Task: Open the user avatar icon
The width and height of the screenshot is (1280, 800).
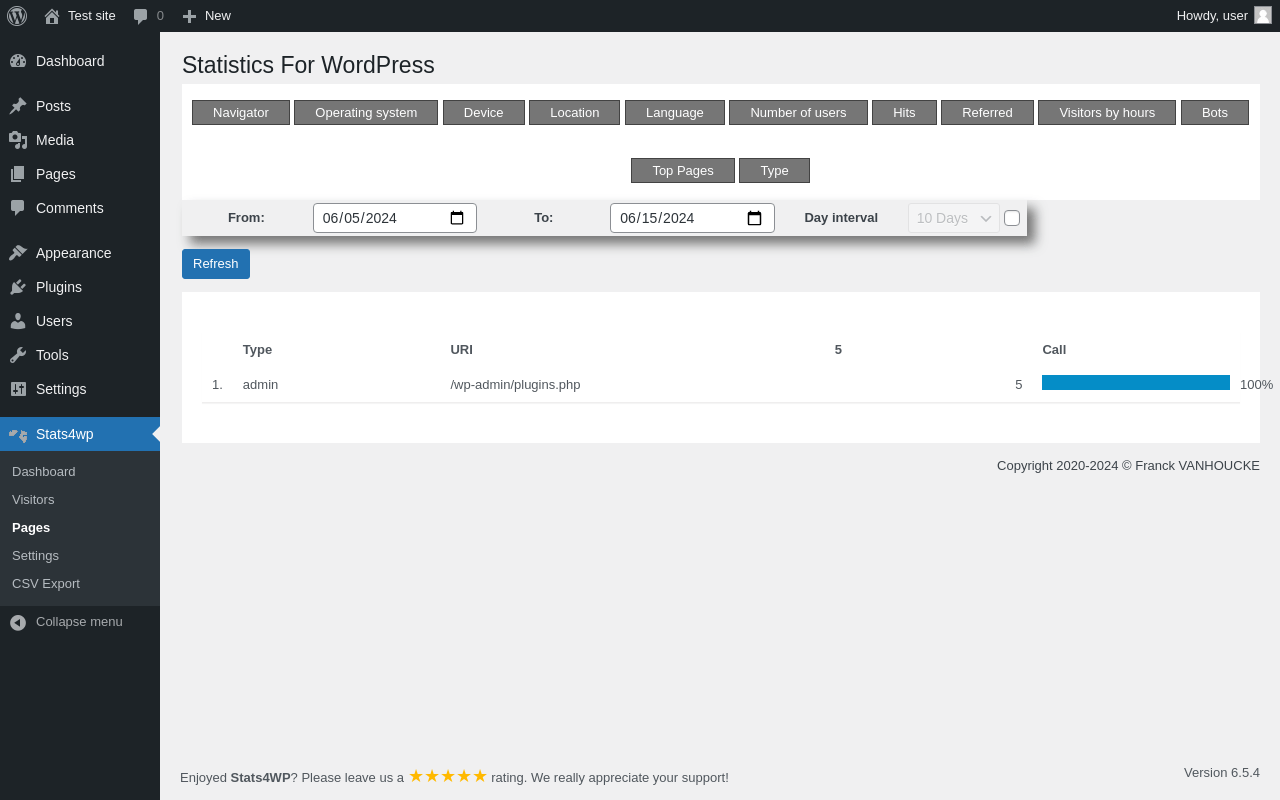Action: point(1263,15)
